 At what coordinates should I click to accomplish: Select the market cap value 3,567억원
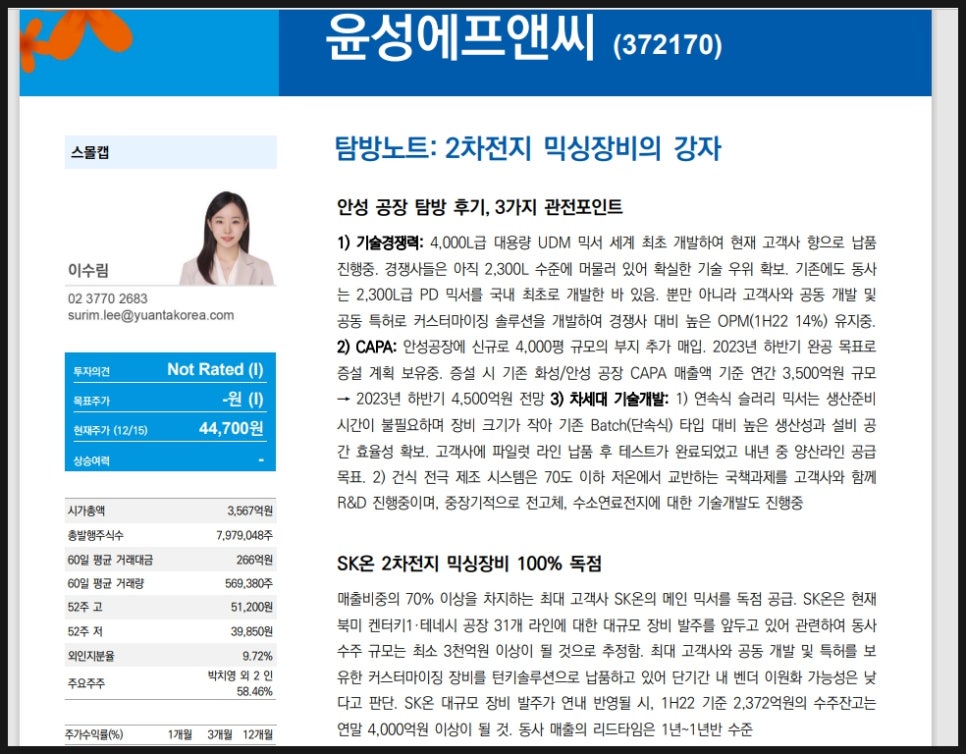pos(250,511)
